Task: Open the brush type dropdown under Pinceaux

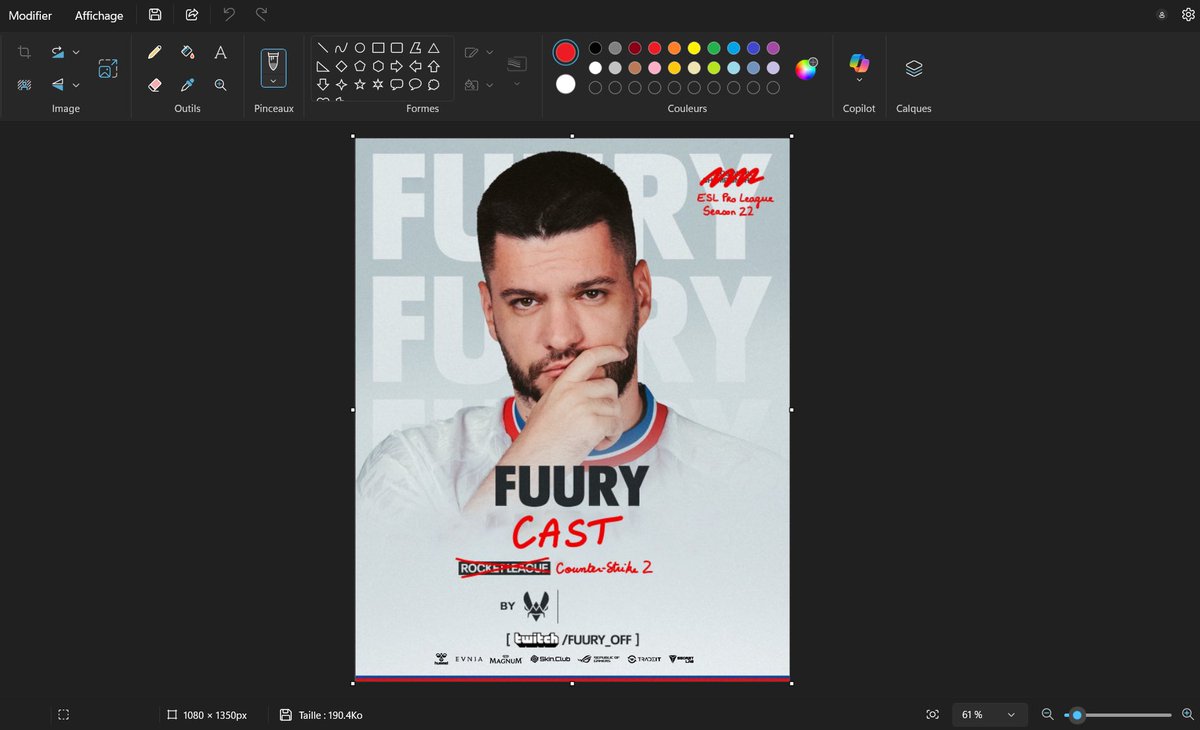Action: click(x=273, y=80)
